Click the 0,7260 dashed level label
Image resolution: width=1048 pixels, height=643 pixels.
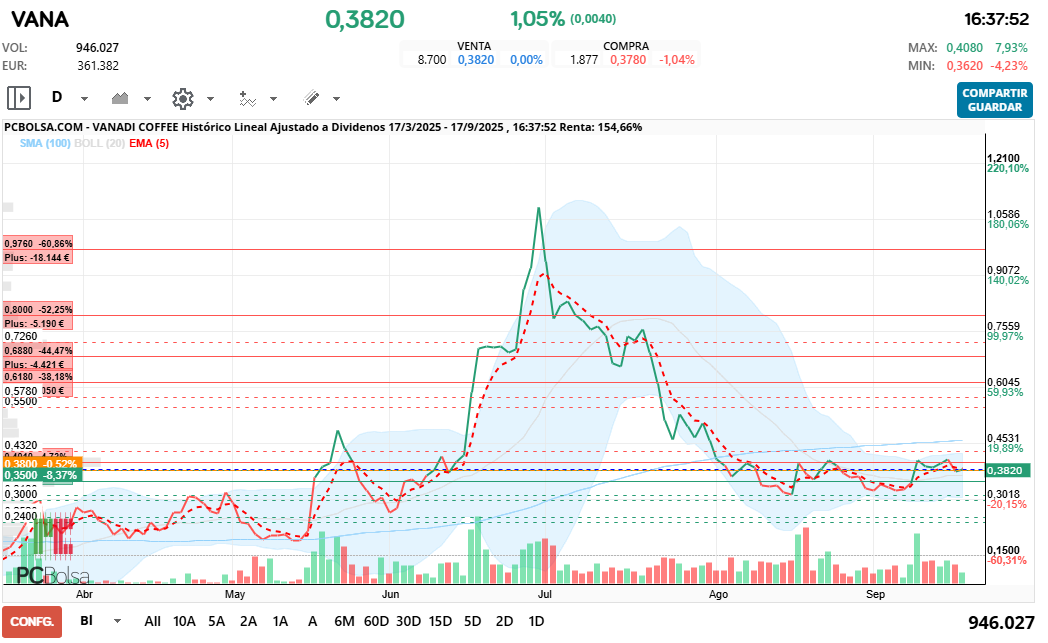coord(21,336)
